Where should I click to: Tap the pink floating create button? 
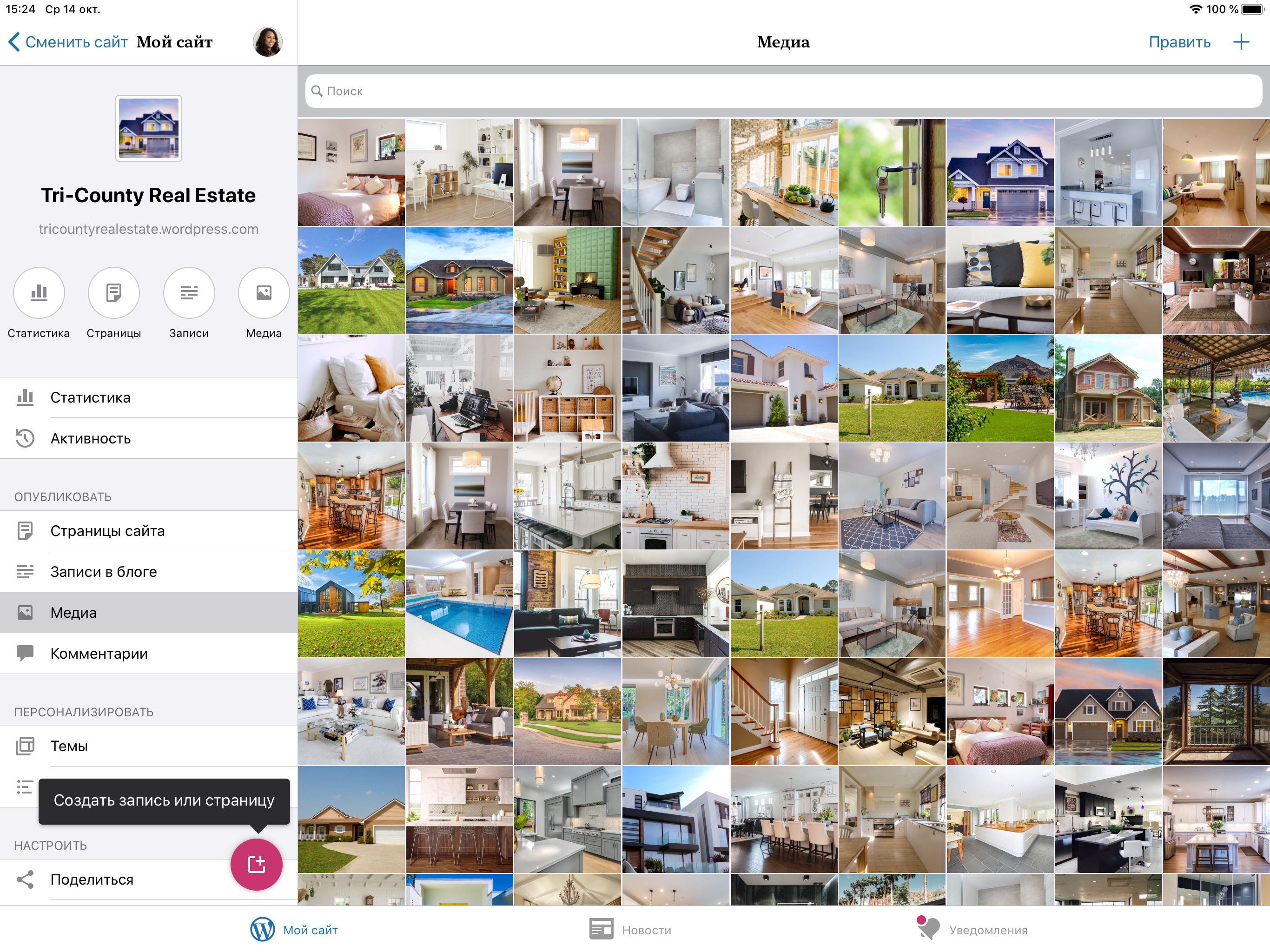click(x=256, y=864)
